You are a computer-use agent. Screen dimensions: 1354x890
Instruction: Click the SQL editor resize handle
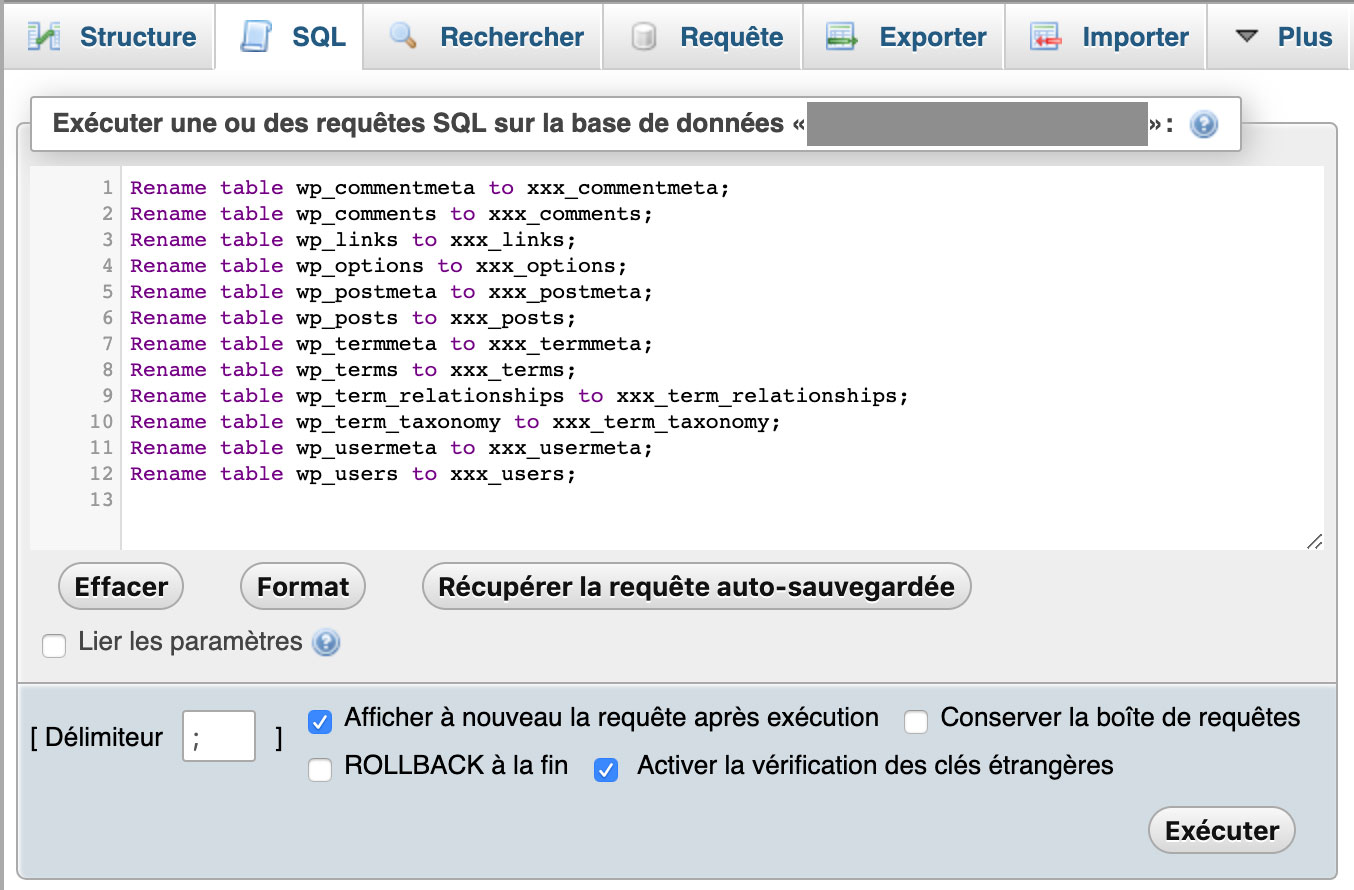tap(1314, 541)
